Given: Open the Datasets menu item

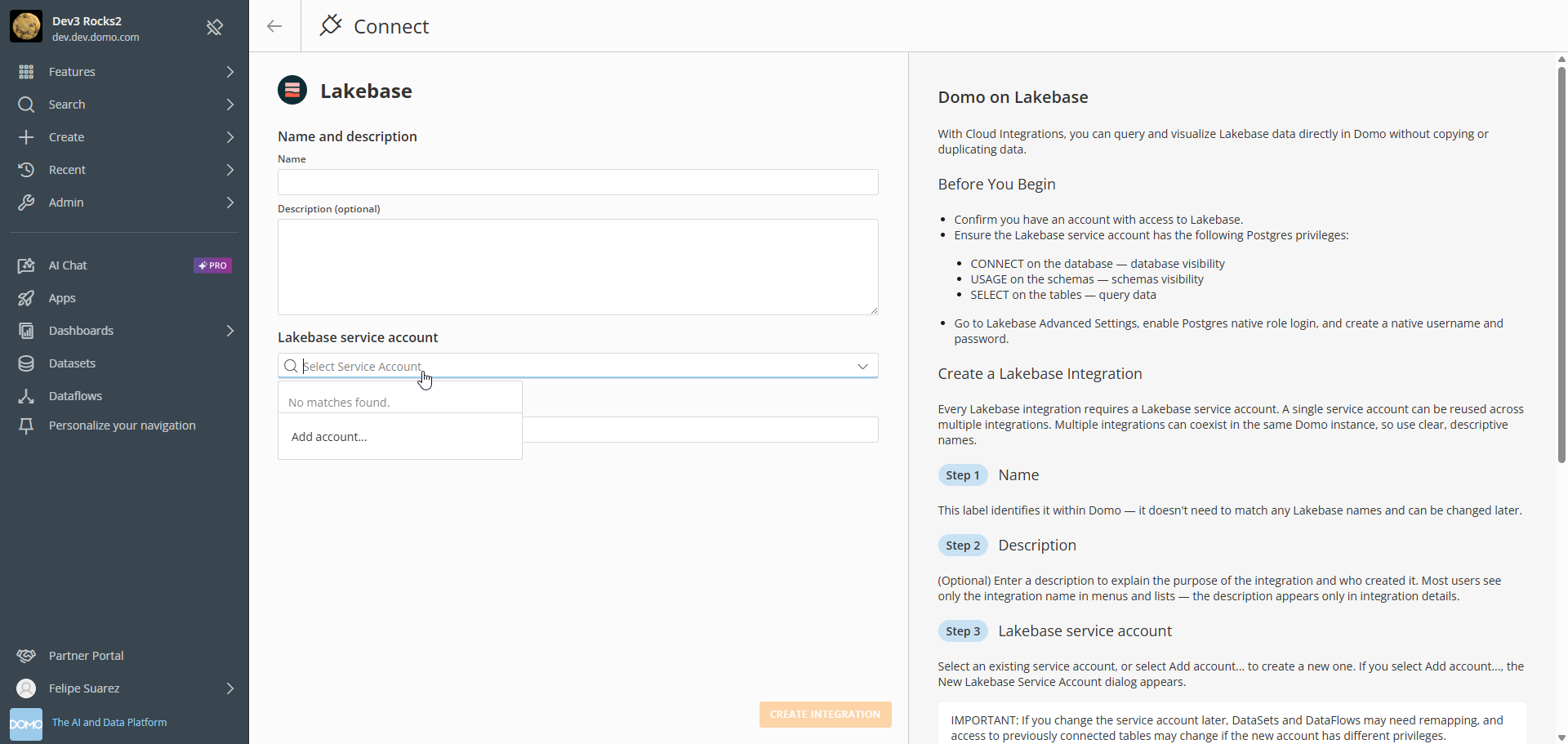Looking at the screenshot, I should tap(124, 363).
